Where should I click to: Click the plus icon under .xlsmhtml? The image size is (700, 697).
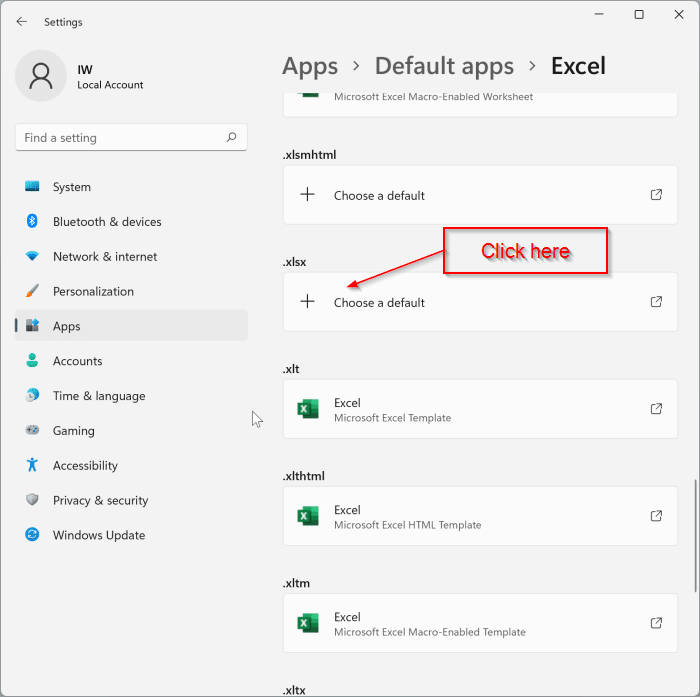point(307,195)
